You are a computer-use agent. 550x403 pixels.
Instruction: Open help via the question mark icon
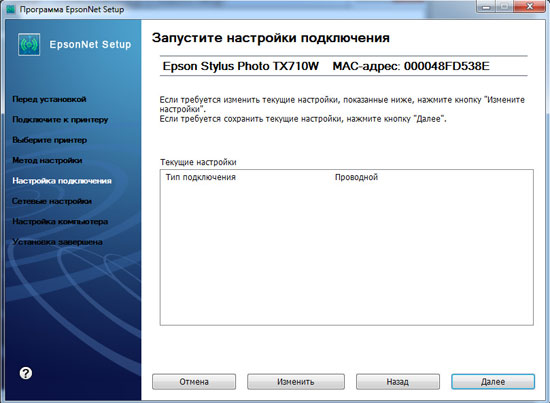26,373
